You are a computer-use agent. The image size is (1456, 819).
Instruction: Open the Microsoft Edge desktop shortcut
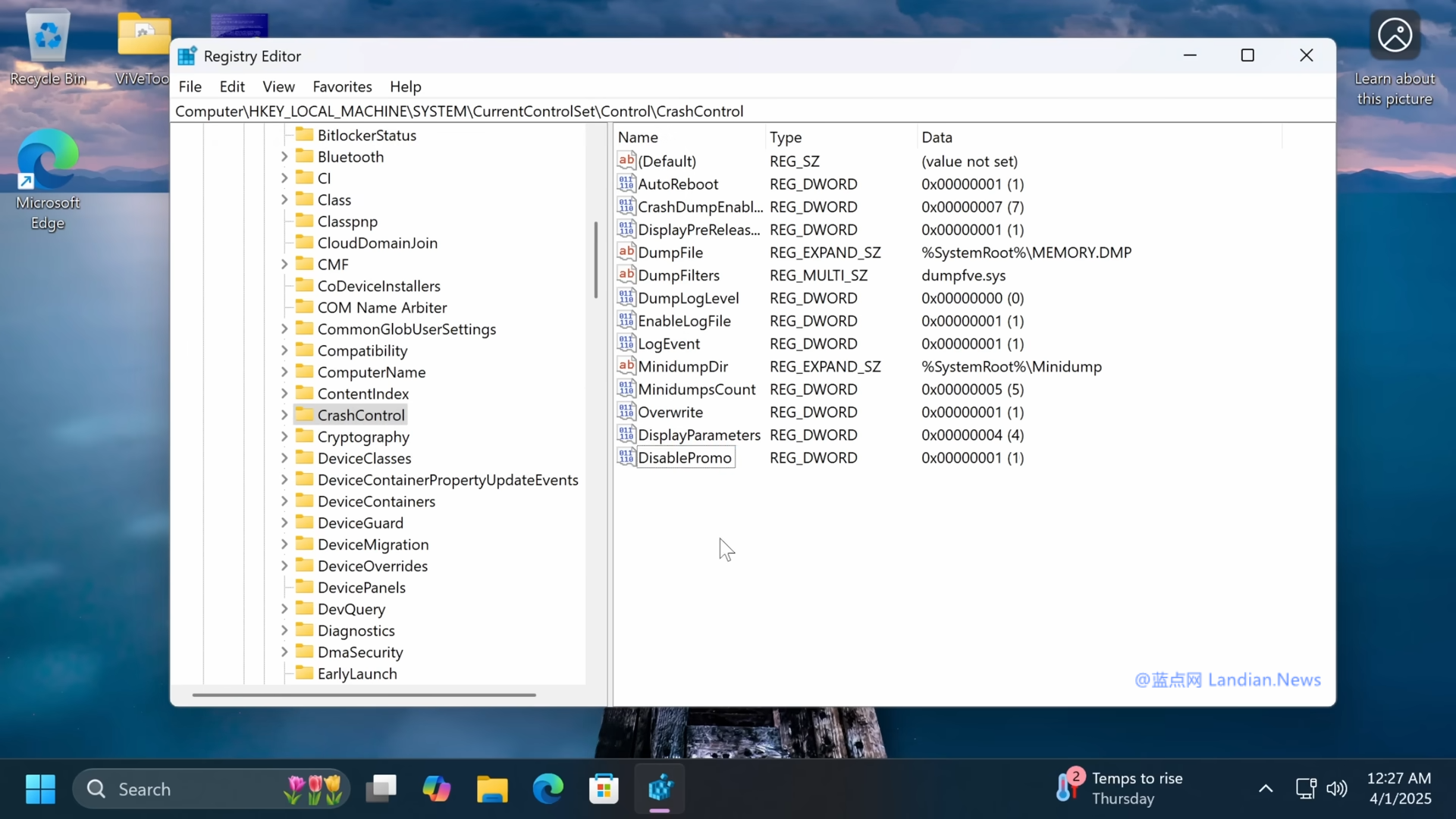coord(48,180)
